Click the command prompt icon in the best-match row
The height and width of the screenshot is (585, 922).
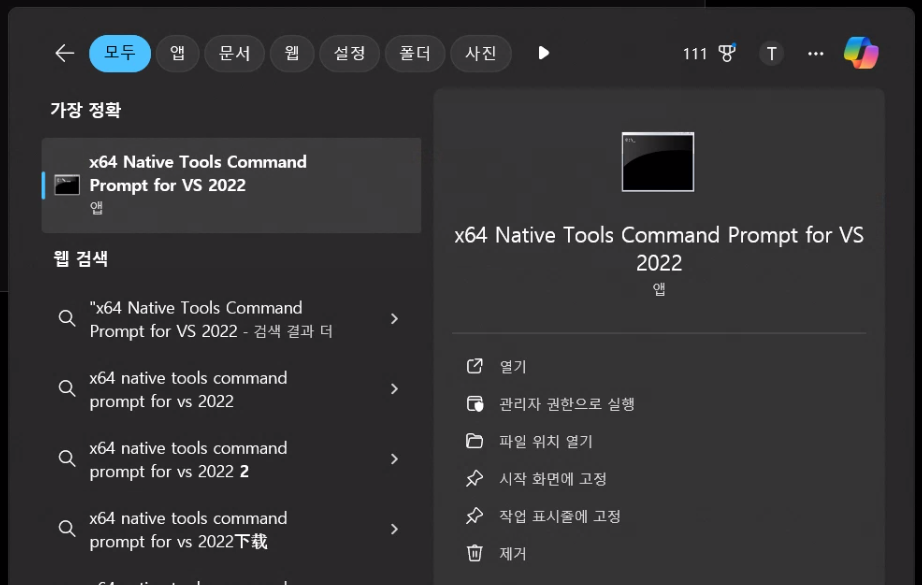tap(67, 185)
